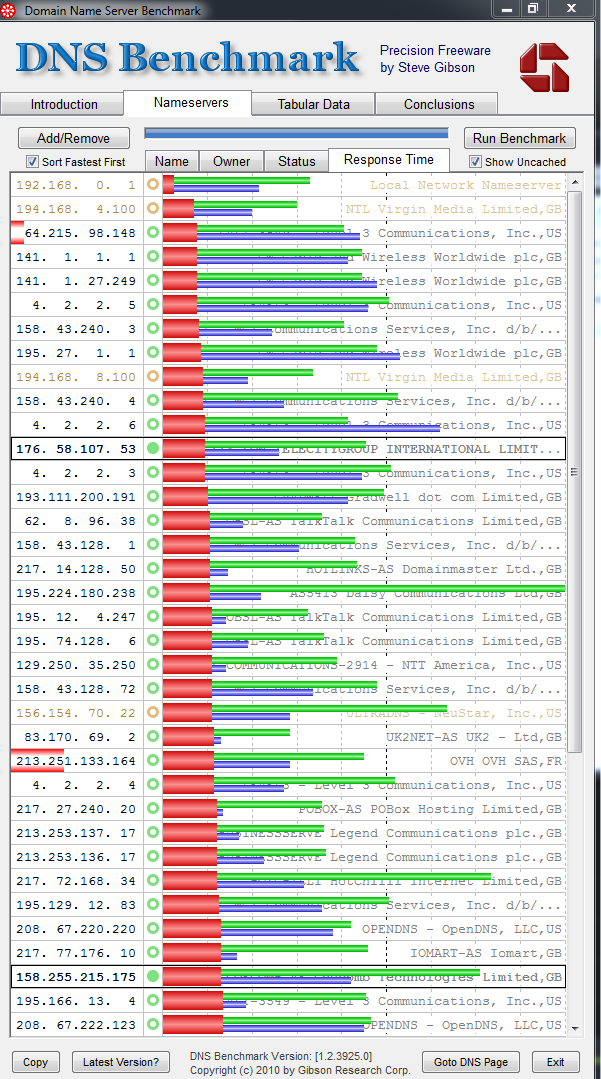Select nameserver row 158.43.128.1
The image size is (601, 1079).
coord(288,545)
